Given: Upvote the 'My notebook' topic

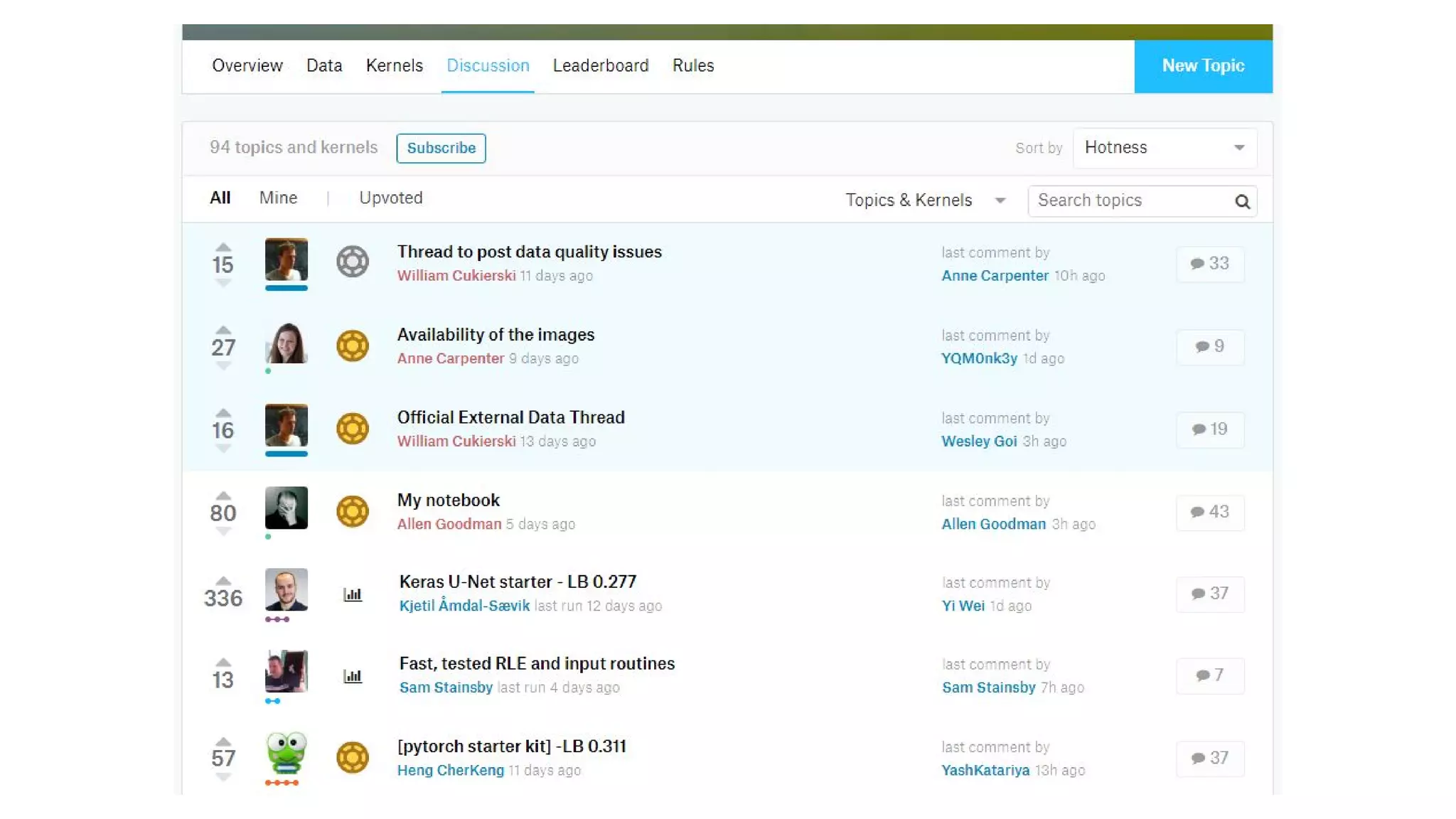Looking at the screenshot, I should [x=223, y=496].
